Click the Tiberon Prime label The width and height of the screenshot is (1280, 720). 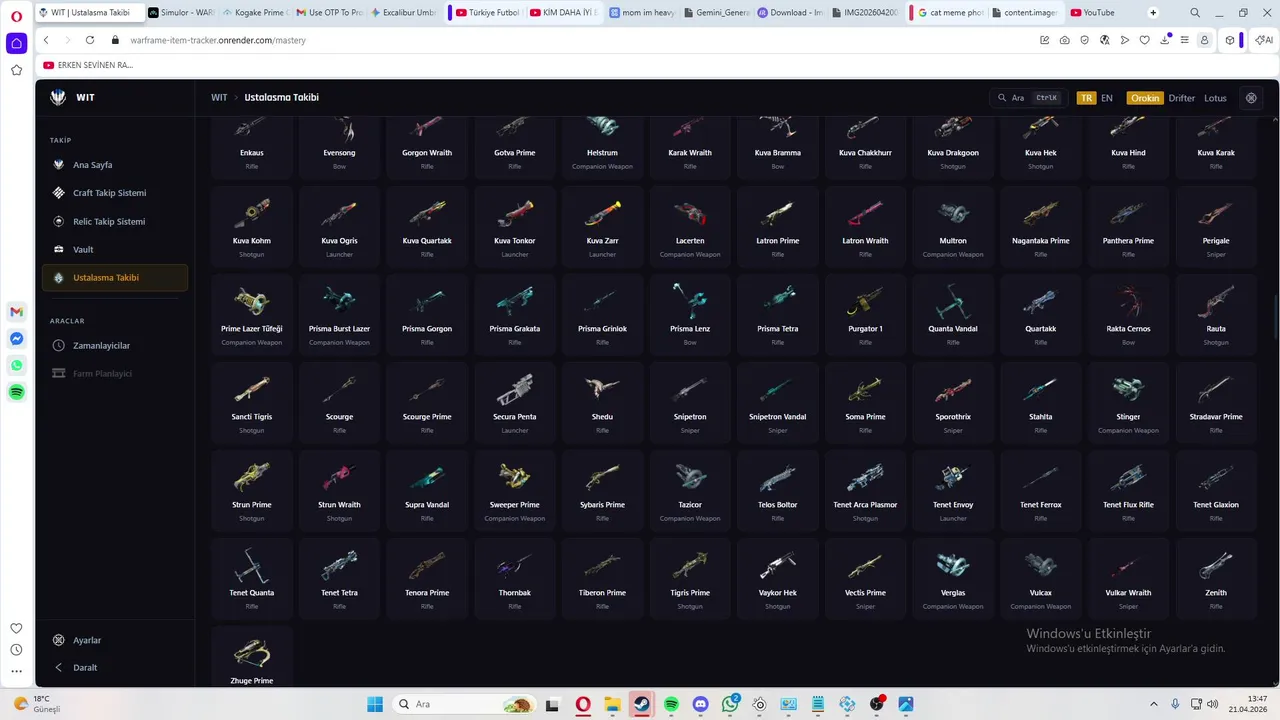pyautogui.click(x=602, y=593)
